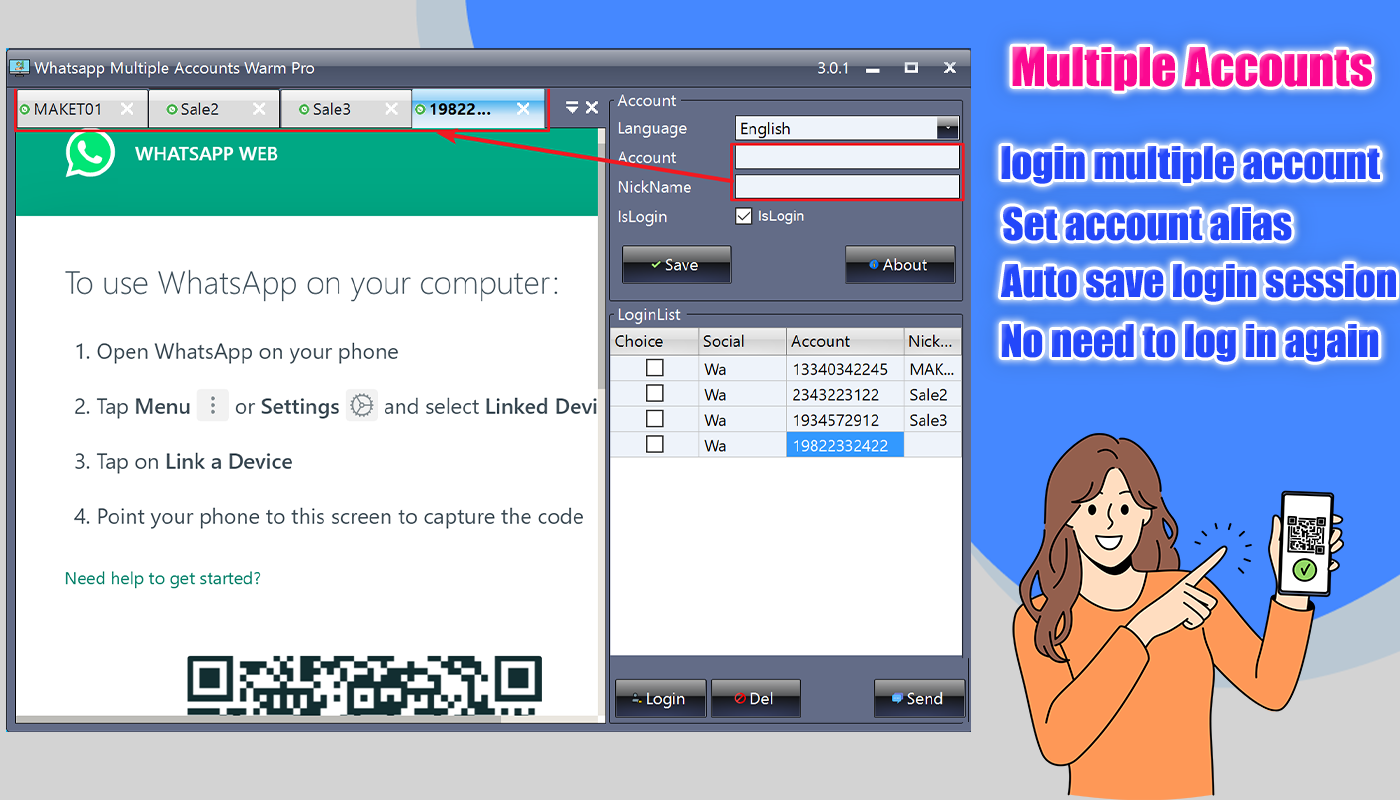The height and width of the screenshot is (800, 1400).
Task: Switch to the Sale3 tab
Action: tap(346, 109)
